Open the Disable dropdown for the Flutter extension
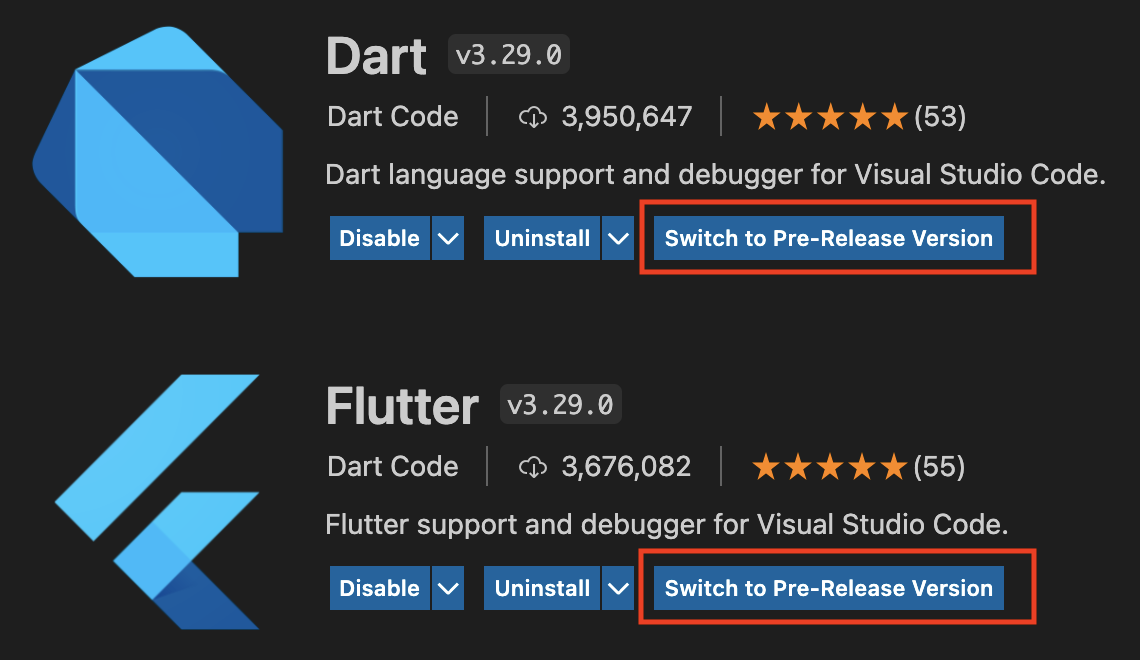 [x=450, y=588]
